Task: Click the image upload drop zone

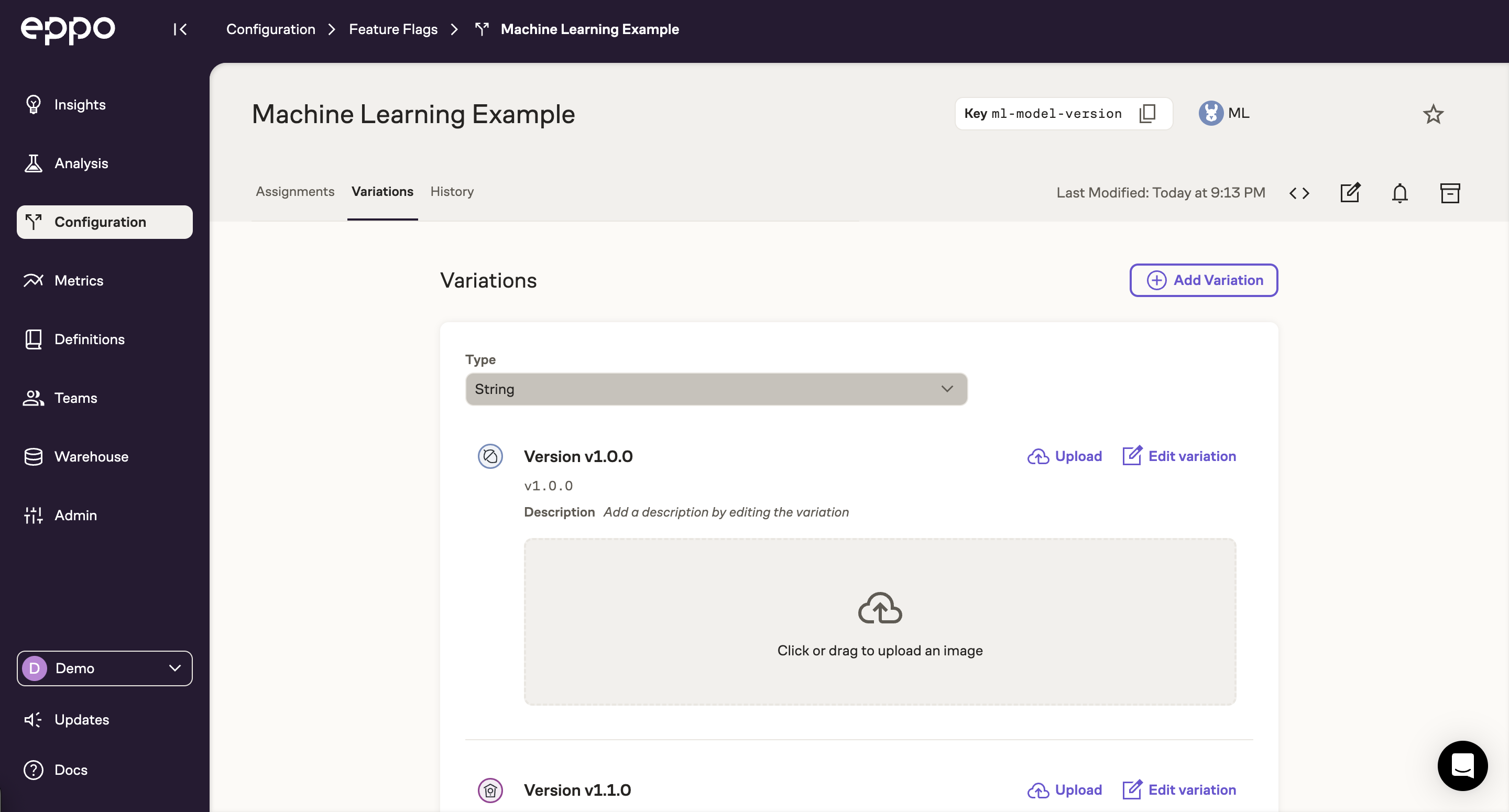Action: point(880,621)
